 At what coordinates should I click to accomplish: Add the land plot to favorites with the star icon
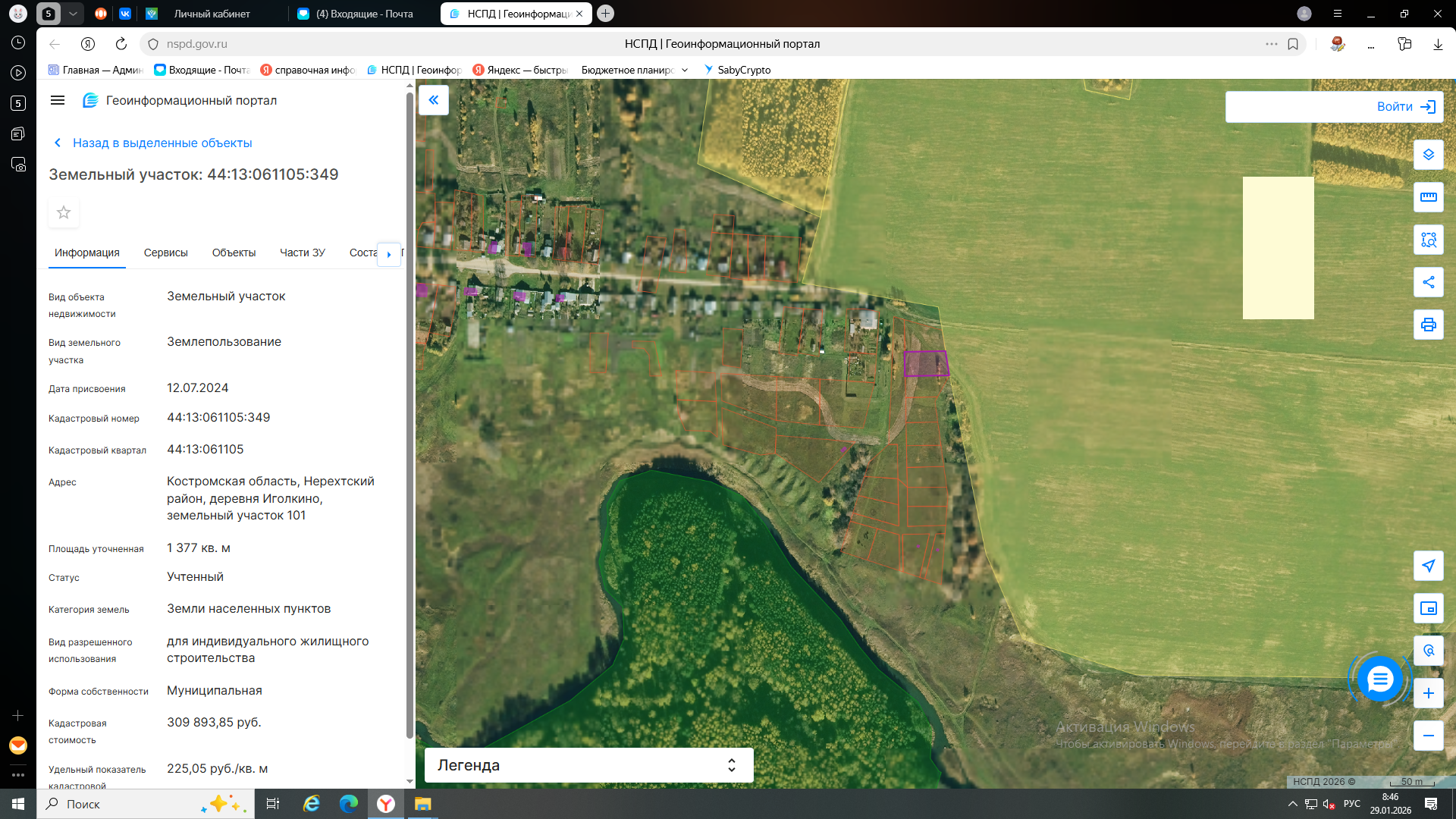pyautogui.click(x=64, y=212)
